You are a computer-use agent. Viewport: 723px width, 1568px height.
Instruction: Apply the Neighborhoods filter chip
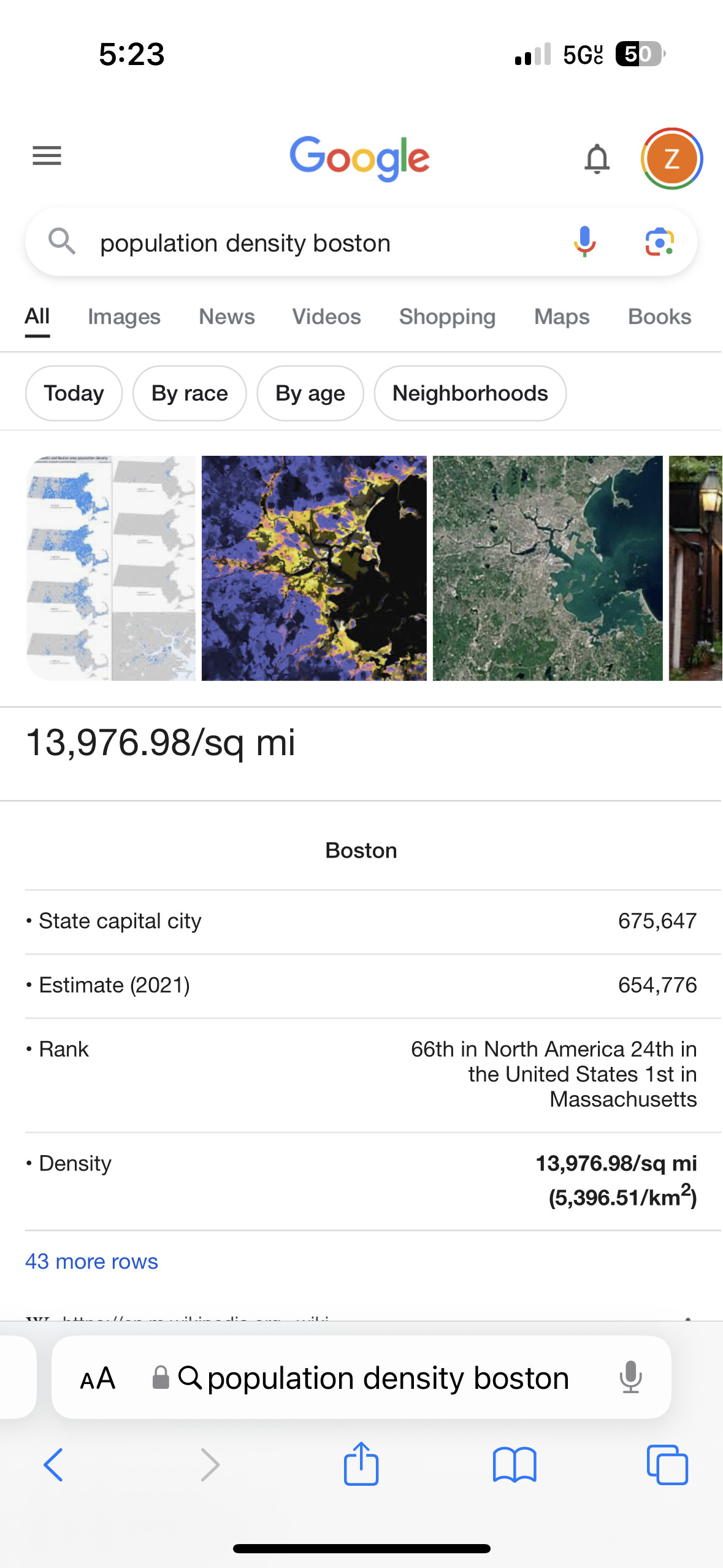coord(470,393)
